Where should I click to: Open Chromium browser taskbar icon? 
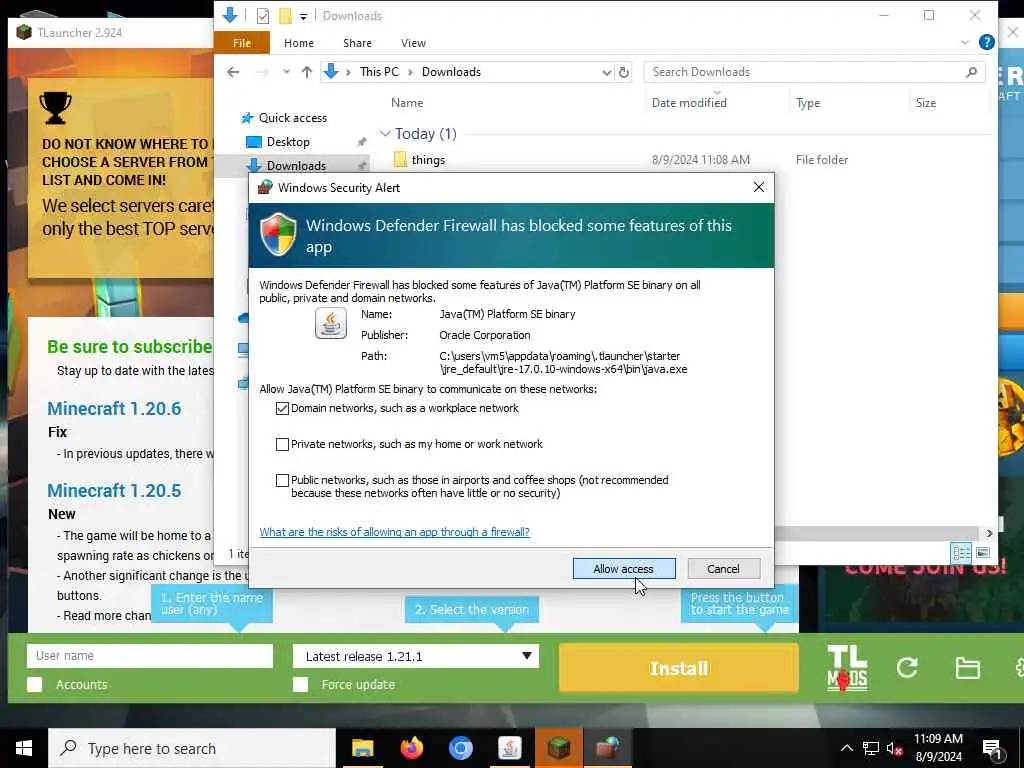click(460, 748)
